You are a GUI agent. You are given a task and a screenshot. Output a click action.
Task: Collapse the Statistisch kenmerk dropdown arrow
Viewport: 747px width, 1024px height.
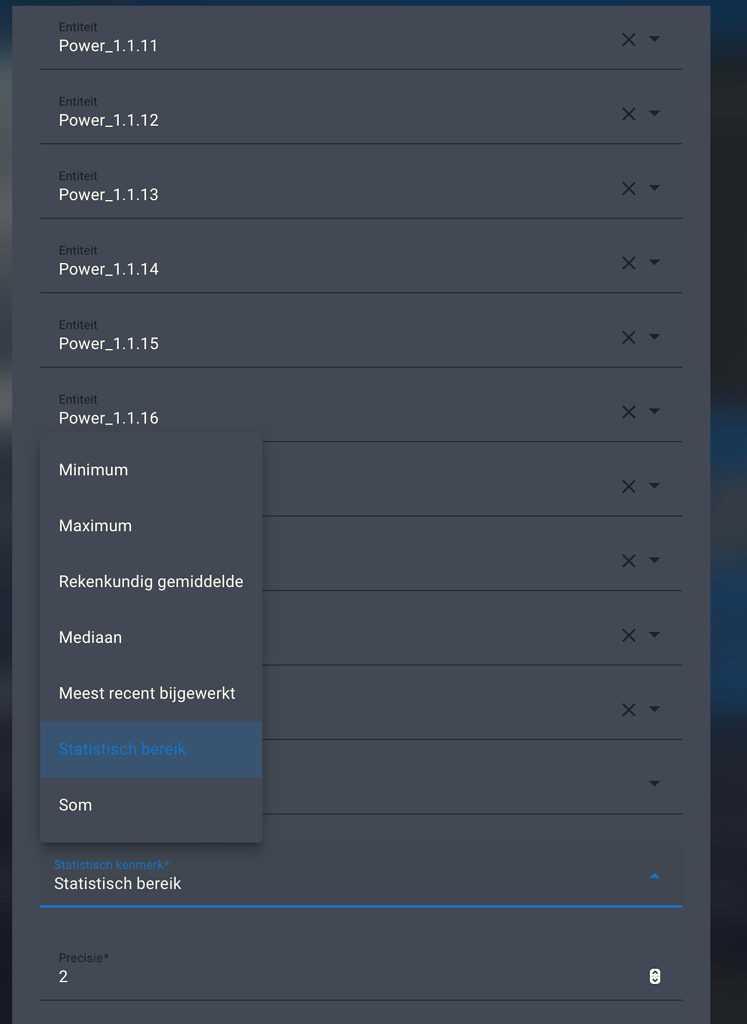click(x=654, y=875)
